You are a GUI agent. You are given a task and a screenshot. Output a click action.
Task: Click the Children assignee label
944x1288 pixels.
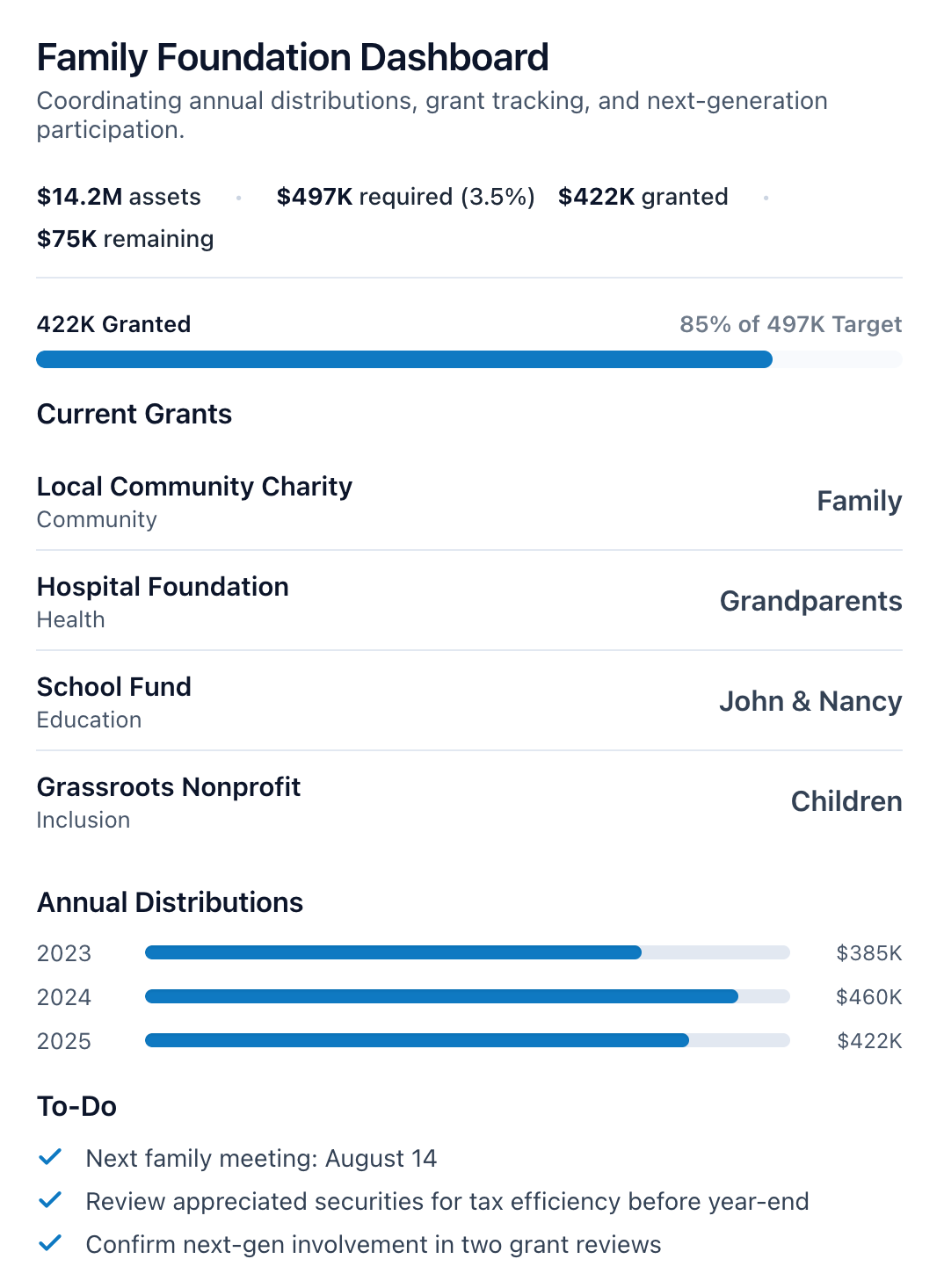[846, 801]
